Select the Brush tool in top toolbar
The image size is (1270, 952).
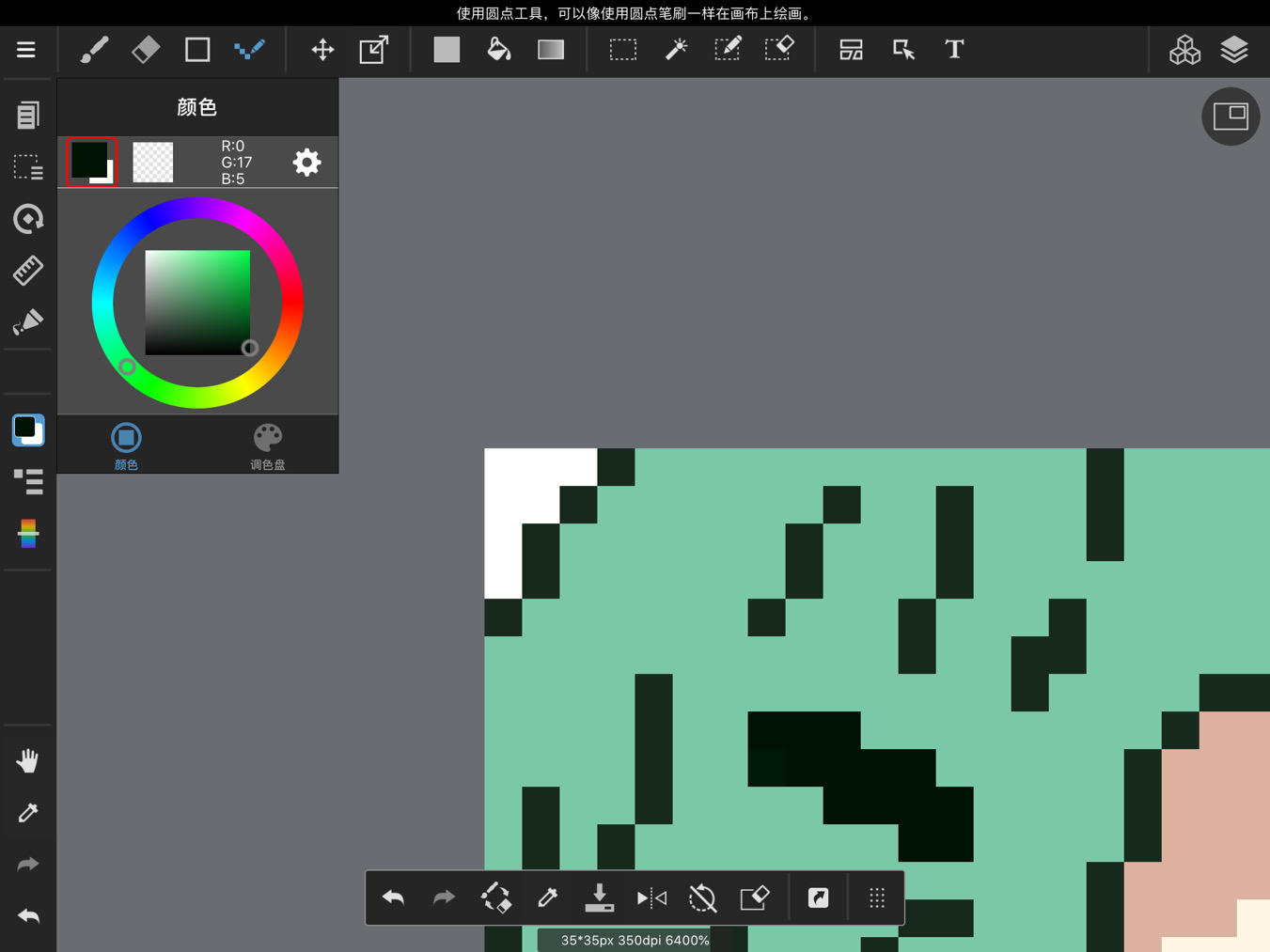[x=94, y=50]
